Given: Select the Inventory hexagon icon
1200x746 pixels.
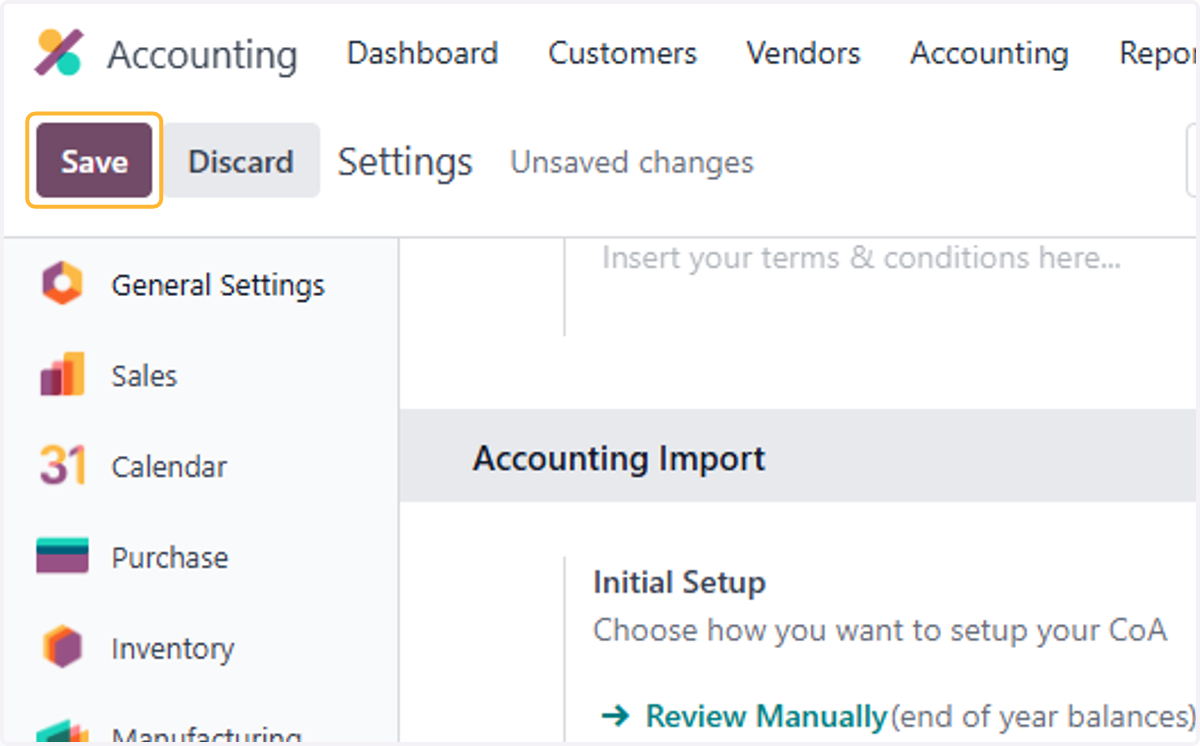Looking at the screenshot, I should [x=62, y=647].
